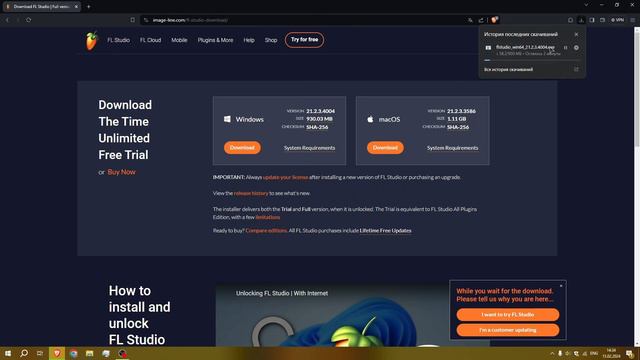Open the Help nav item
The image size is (640, 360).
click(x=249, y=40)
